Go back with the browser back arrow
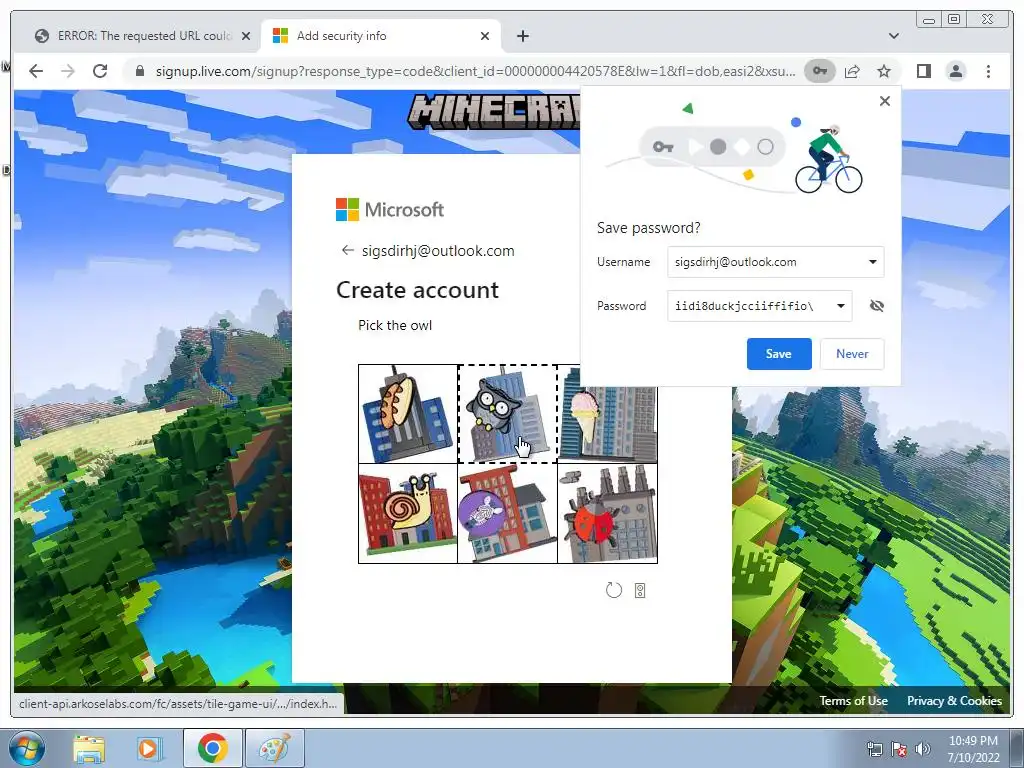This screenshot has height=768, width=1024. coord(36,71)
